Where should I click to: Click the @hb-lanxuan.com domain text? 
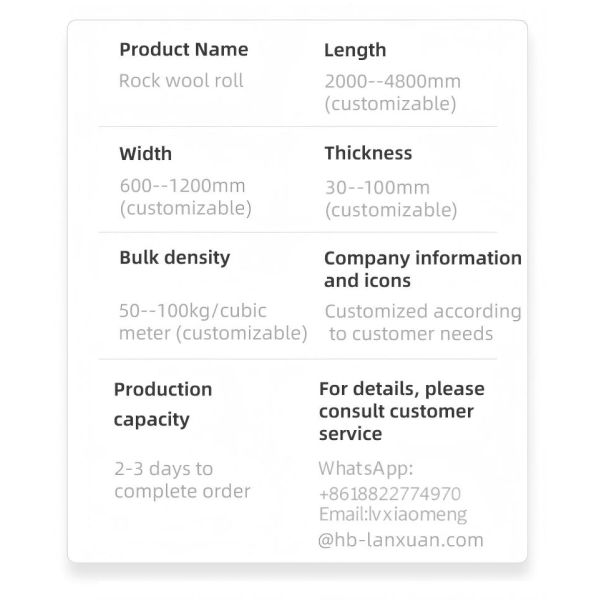[x=400, y=540]
